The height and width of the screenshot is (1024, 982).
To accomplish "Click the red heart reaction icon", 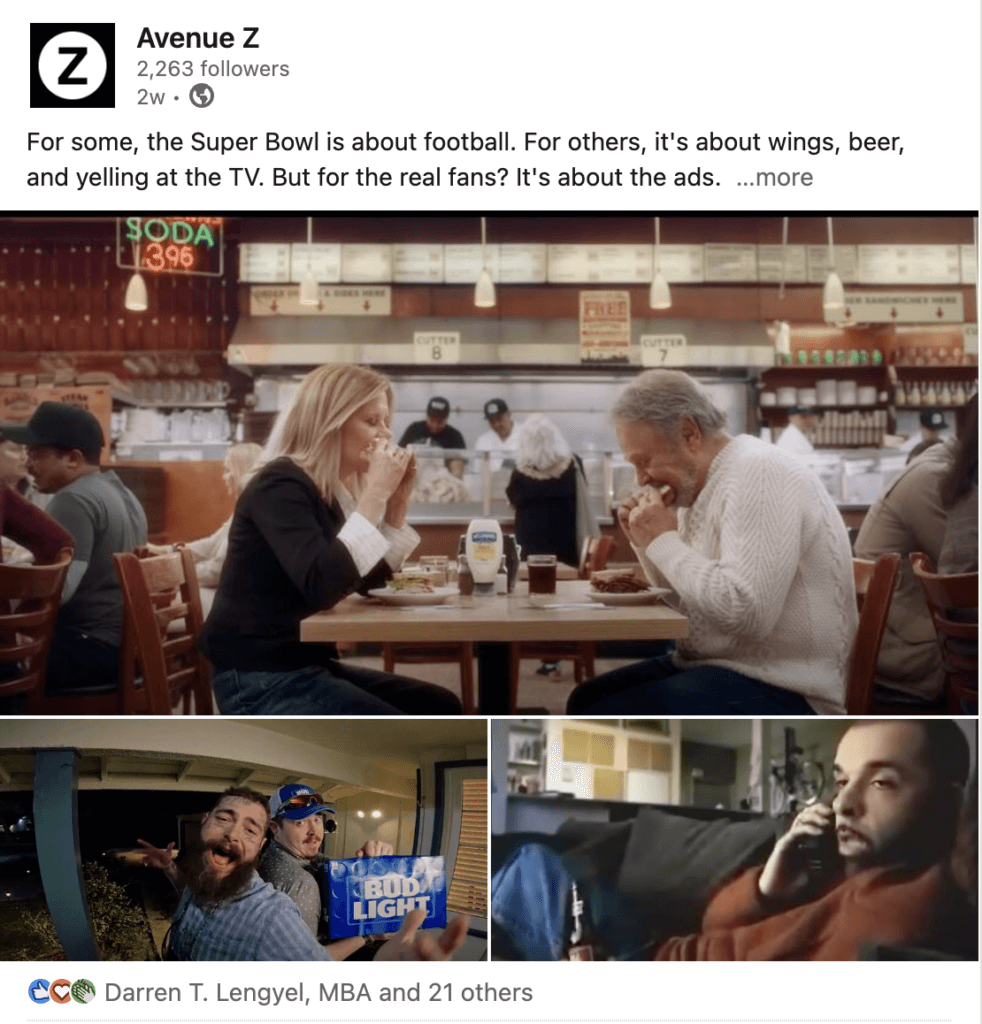I will (61, 991).
